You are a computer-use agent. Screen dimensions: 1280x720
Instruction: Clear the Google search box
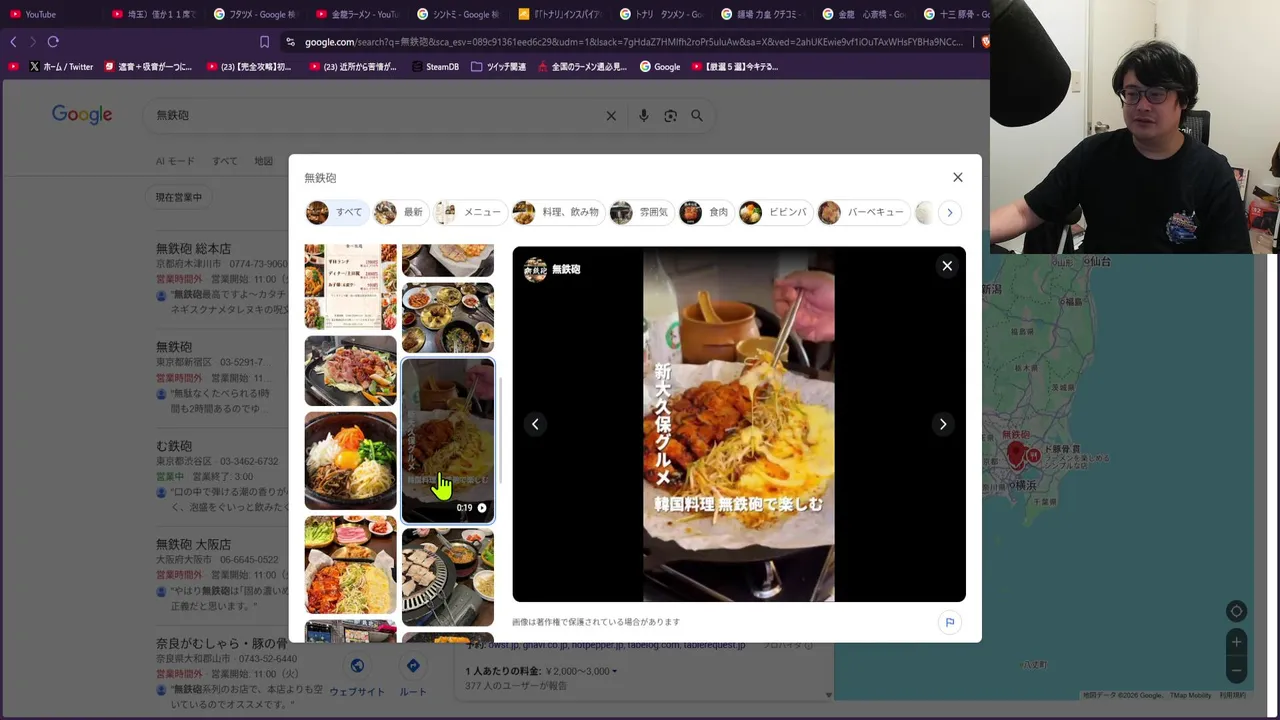click(611, 116)
